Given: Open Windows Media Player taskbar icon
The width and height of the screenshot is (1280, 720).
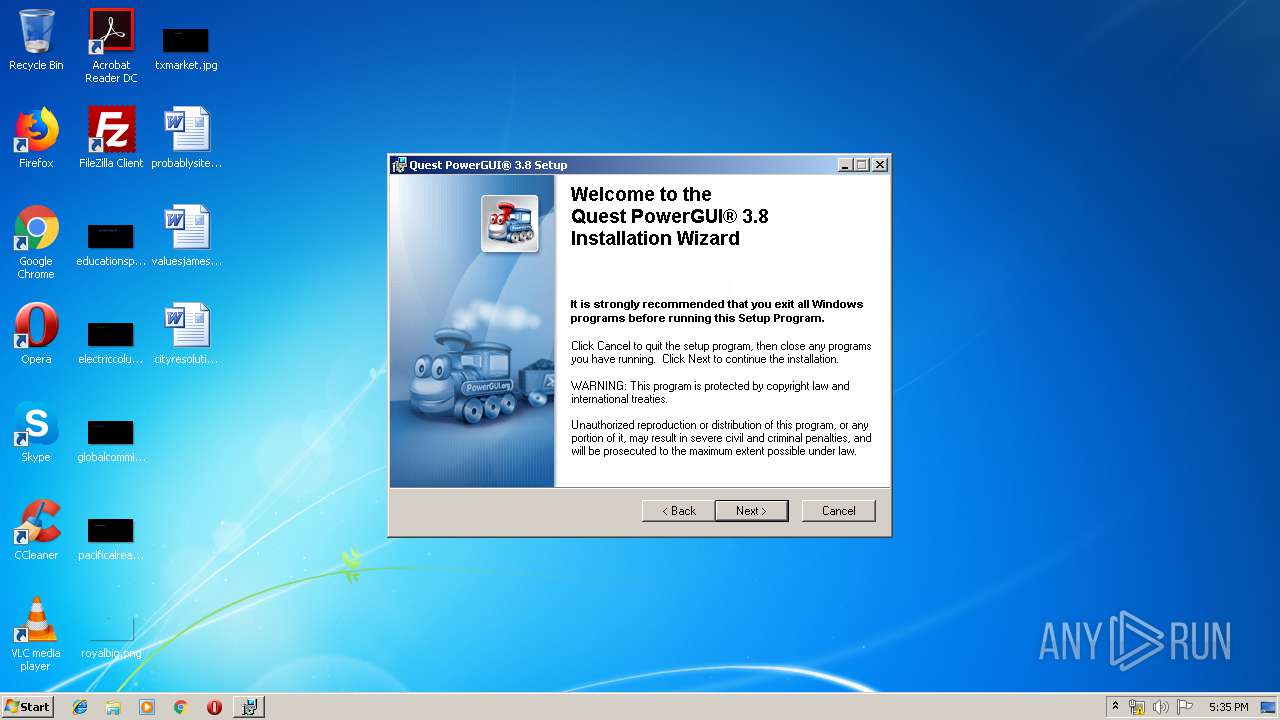Looking at the screenshot, I should pyautogui.click(x=147, y=707).
